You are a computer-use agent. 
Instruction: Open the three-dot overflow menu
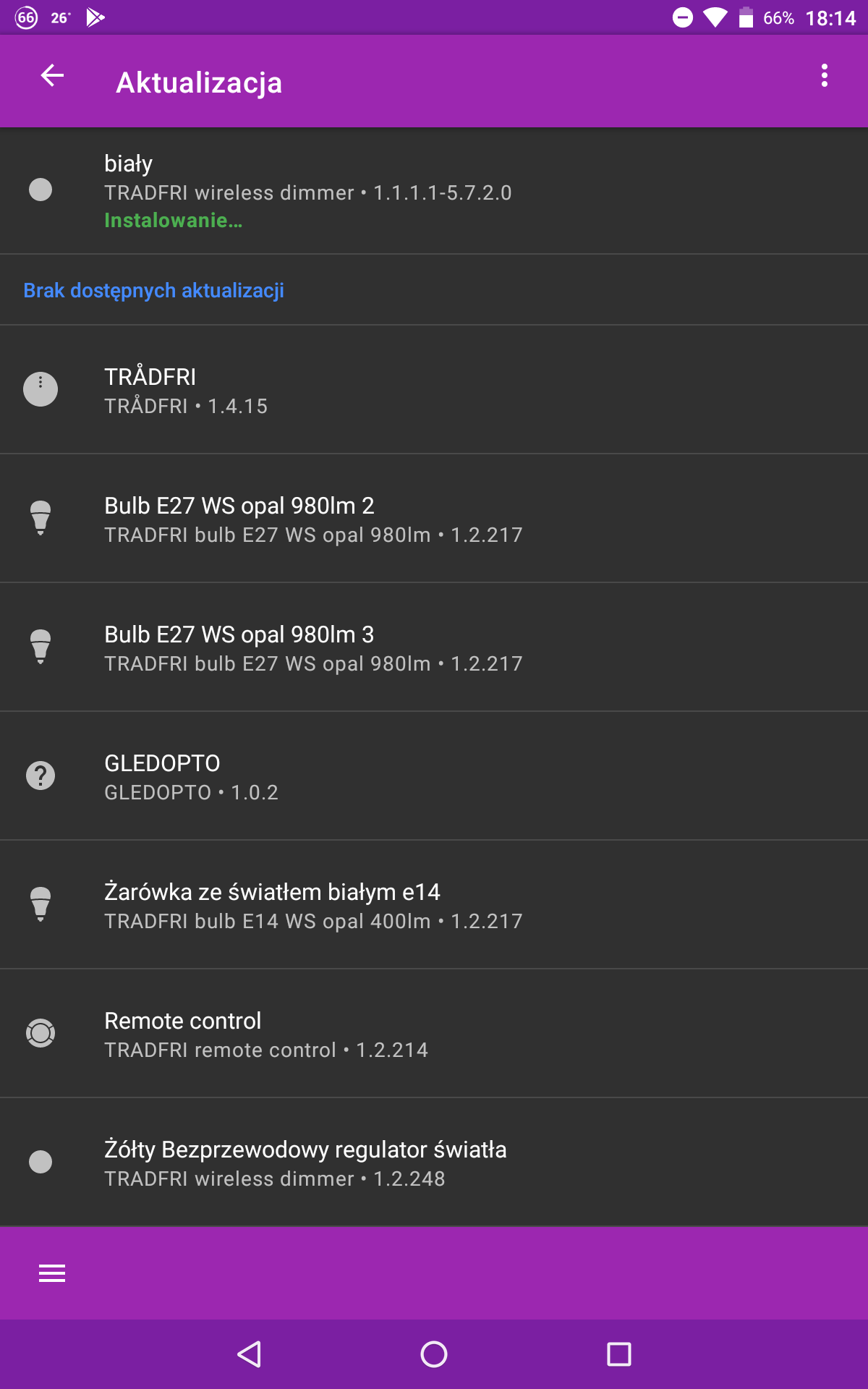(825, 75)
